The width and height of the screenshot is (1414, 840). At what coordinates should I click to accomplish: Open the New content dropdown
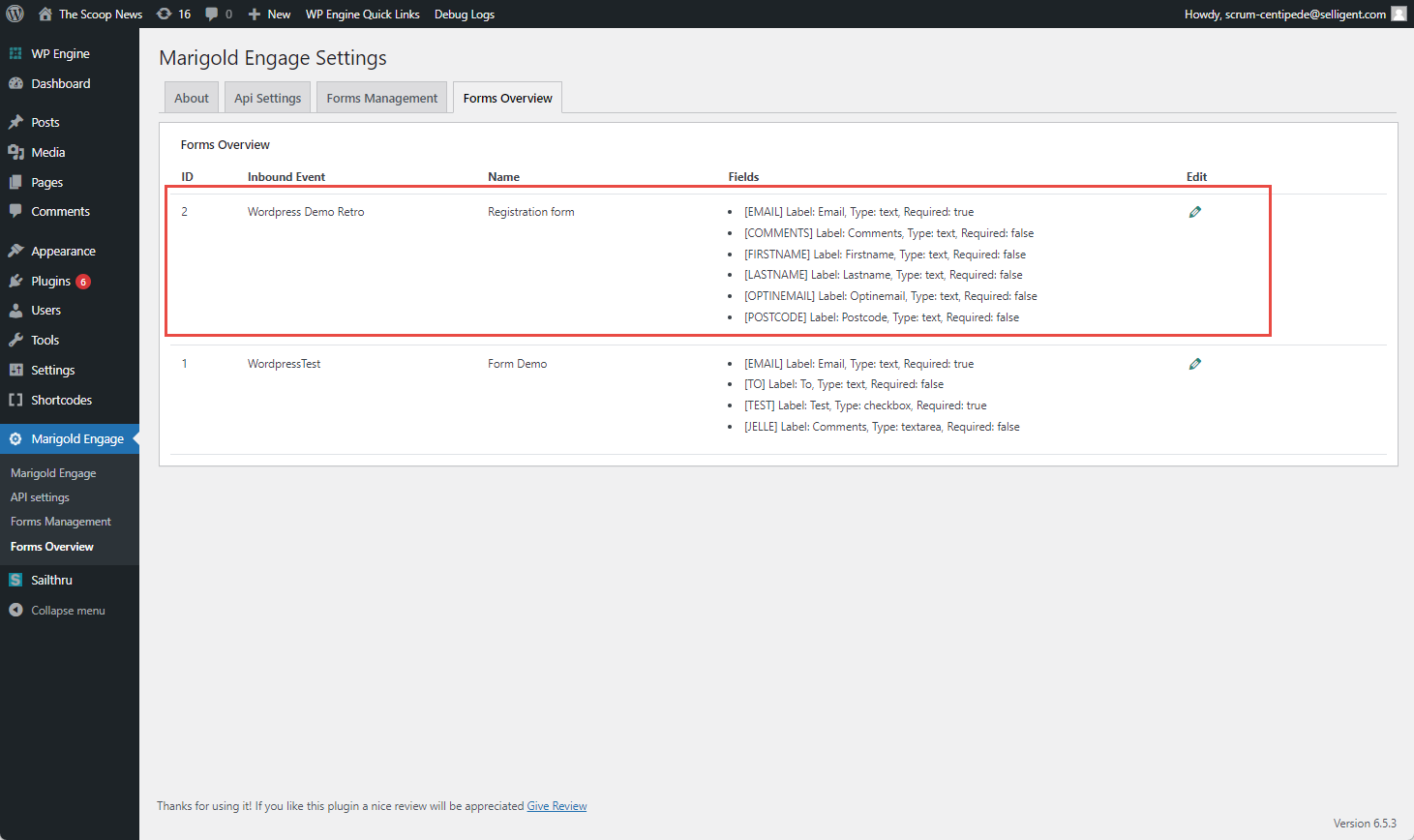tap(269, 14)
